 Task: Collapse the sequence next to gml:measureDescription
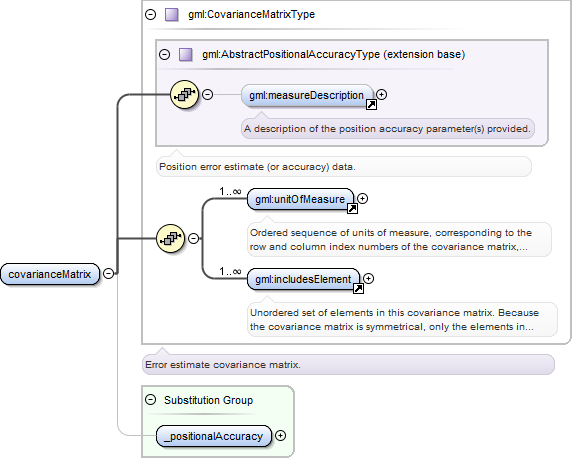coord(208,95)
